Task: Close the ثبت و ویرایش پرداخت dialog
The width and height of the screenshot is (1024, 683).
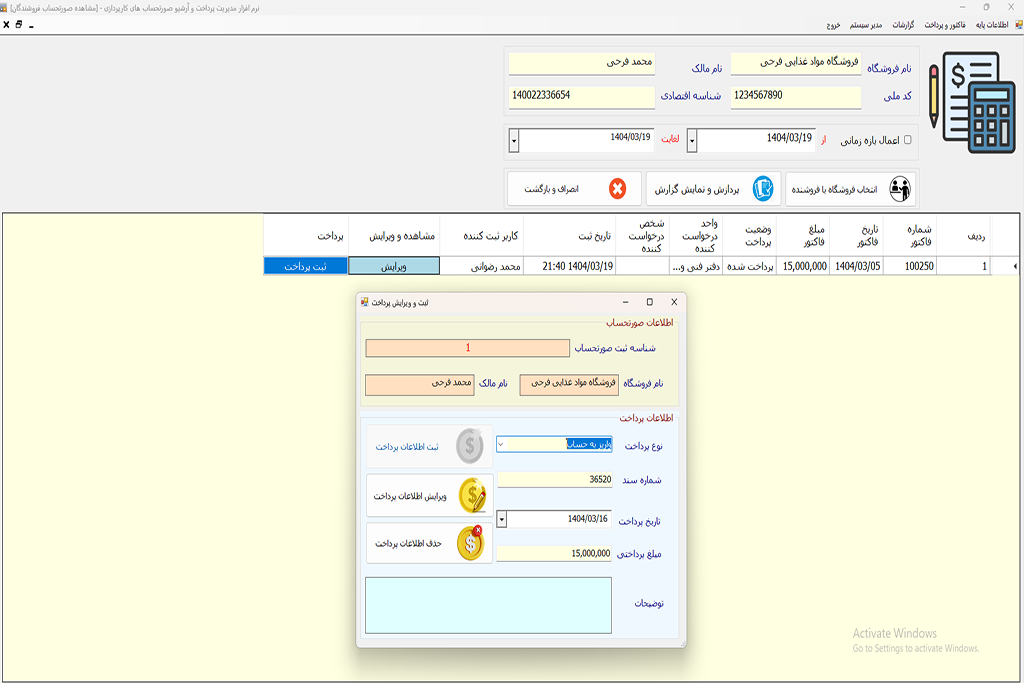Action: pyautogui.click(x=674, y=302)
